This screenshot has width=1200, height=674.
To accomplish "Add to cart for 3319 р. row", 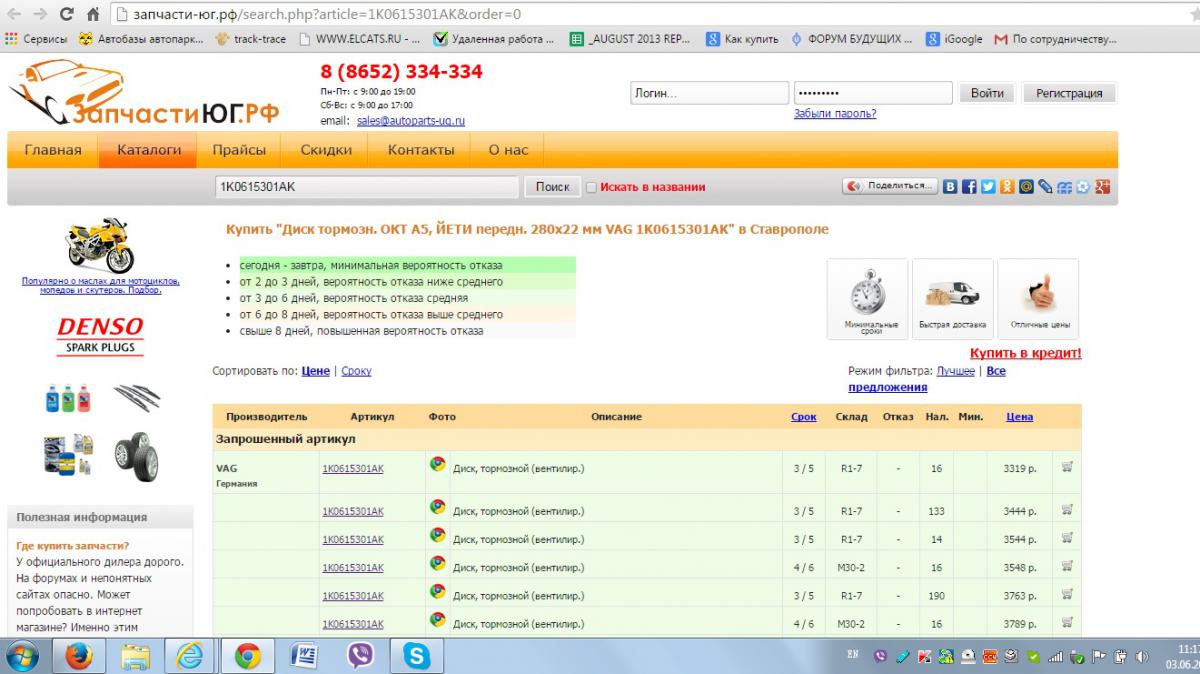I will tap(1067, 466).
